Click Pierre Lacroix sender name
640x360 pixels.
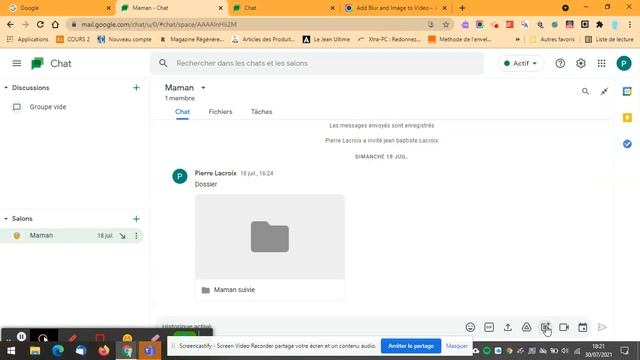point(216,173)
